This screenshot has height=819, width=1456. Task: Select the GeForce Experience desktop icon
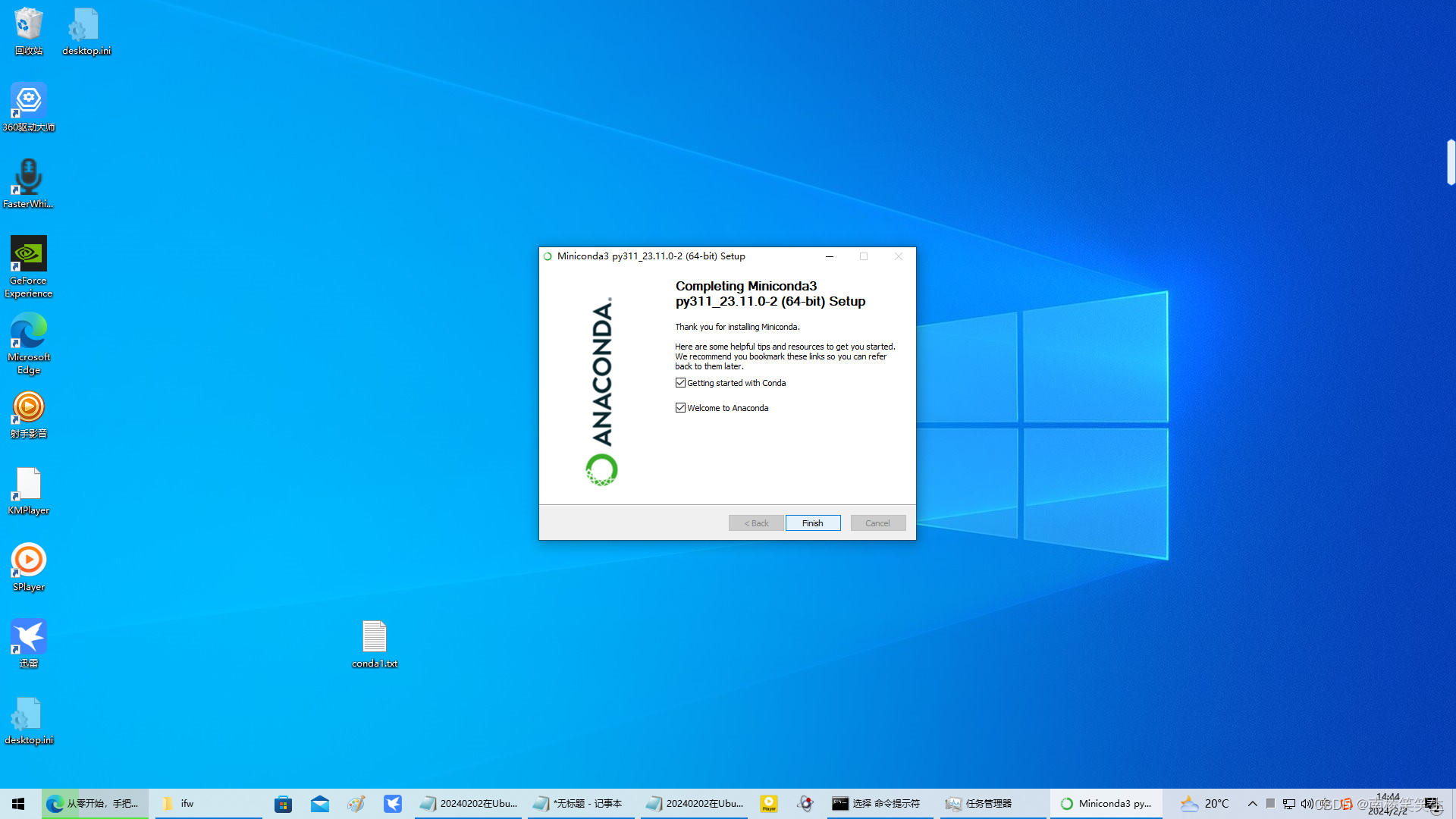click(29, 267)
